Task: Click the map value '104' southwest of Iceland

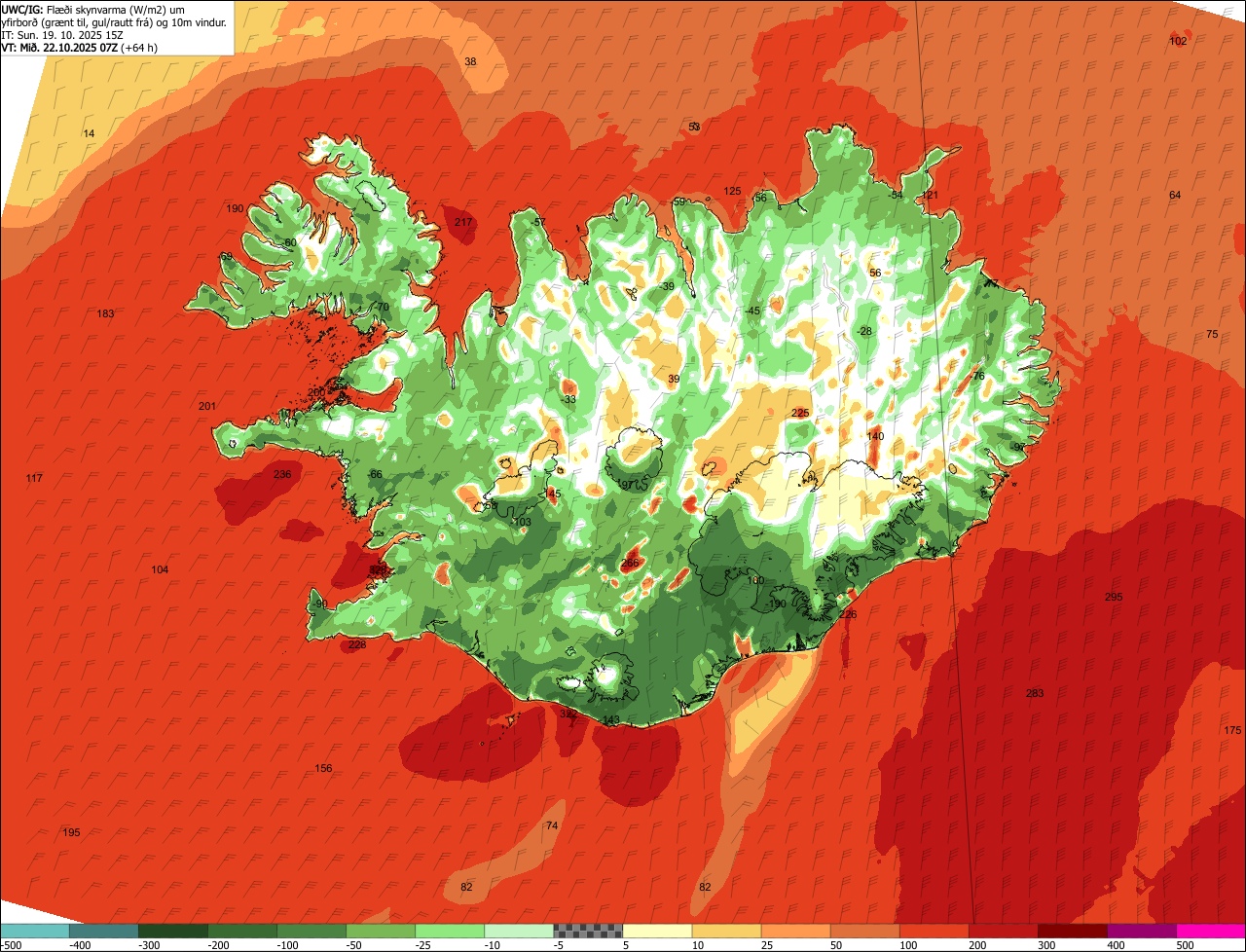Action: (160, 569)
